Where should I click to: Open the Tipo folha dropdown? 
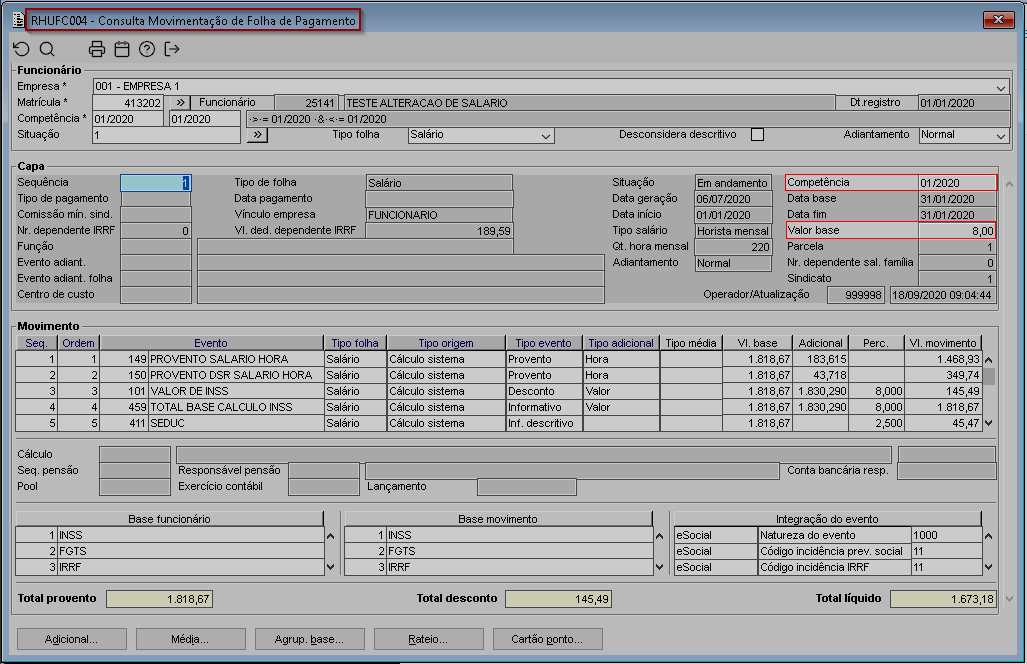546,136
